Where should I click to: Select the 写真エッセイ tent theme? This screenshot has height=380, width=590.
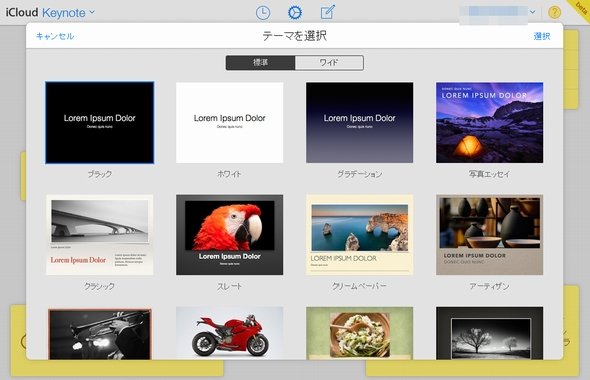490,123
